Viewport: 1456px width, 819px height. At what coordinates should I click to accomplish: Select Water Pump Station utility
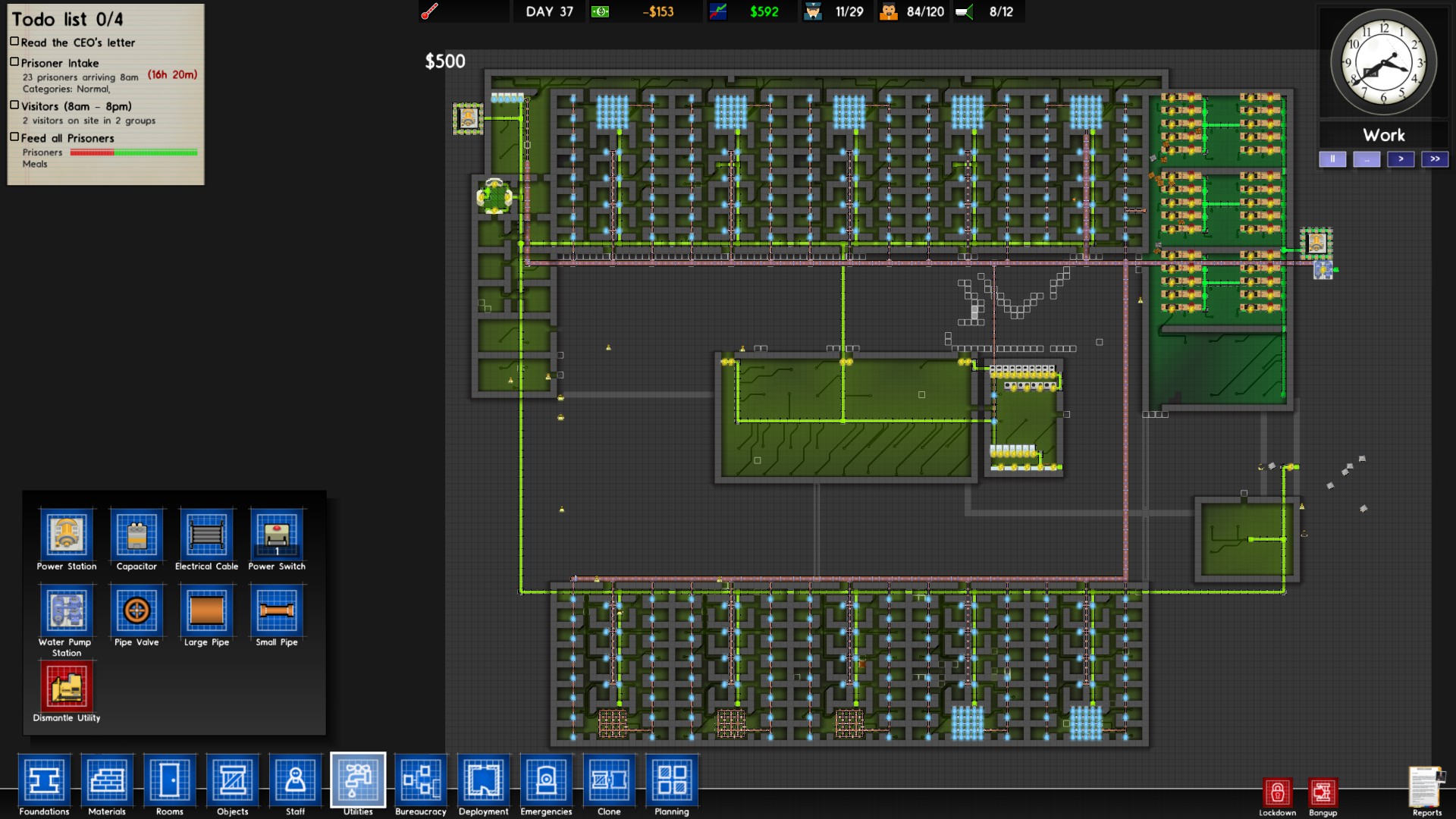coord(67,610)
